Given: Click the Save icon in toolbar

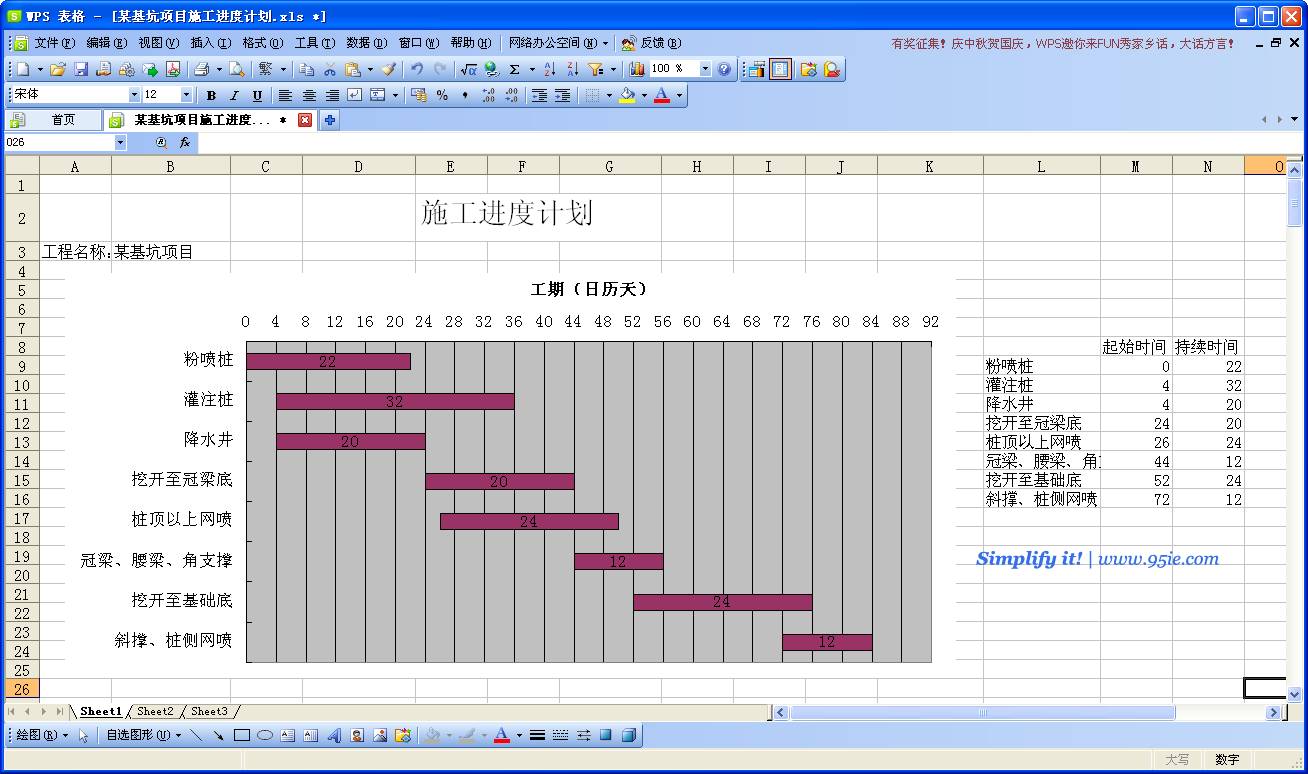Looking at the screenshot, I should [x=80, y=69].
